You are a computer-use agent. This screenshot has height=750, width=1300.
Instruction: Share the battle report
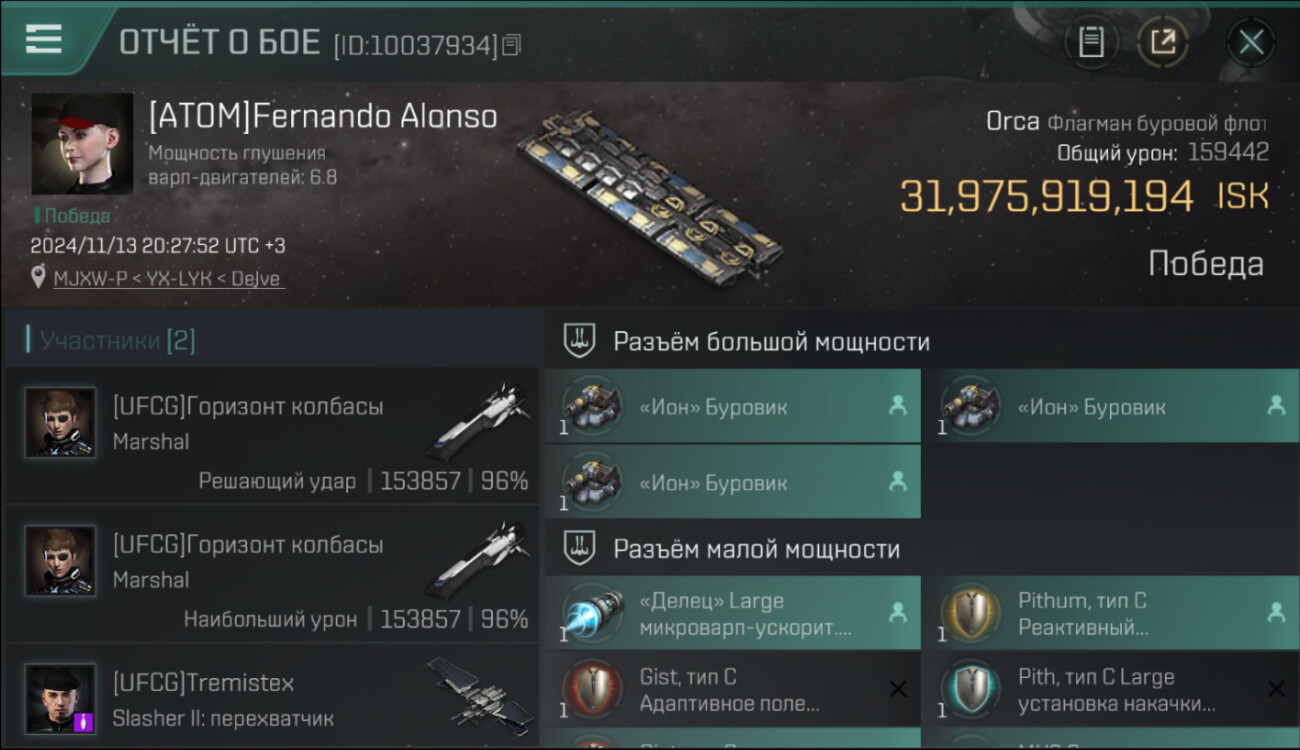pyautogui.click(x=1163, y=42)
